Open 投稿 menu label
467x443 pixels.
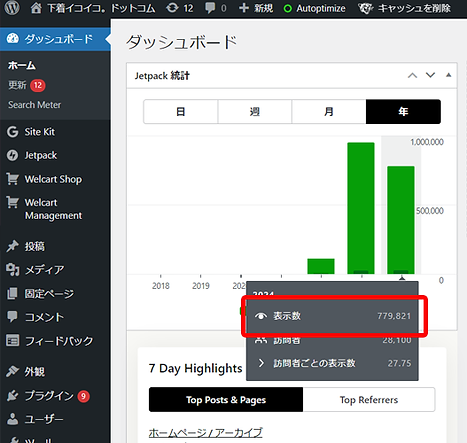35,246
